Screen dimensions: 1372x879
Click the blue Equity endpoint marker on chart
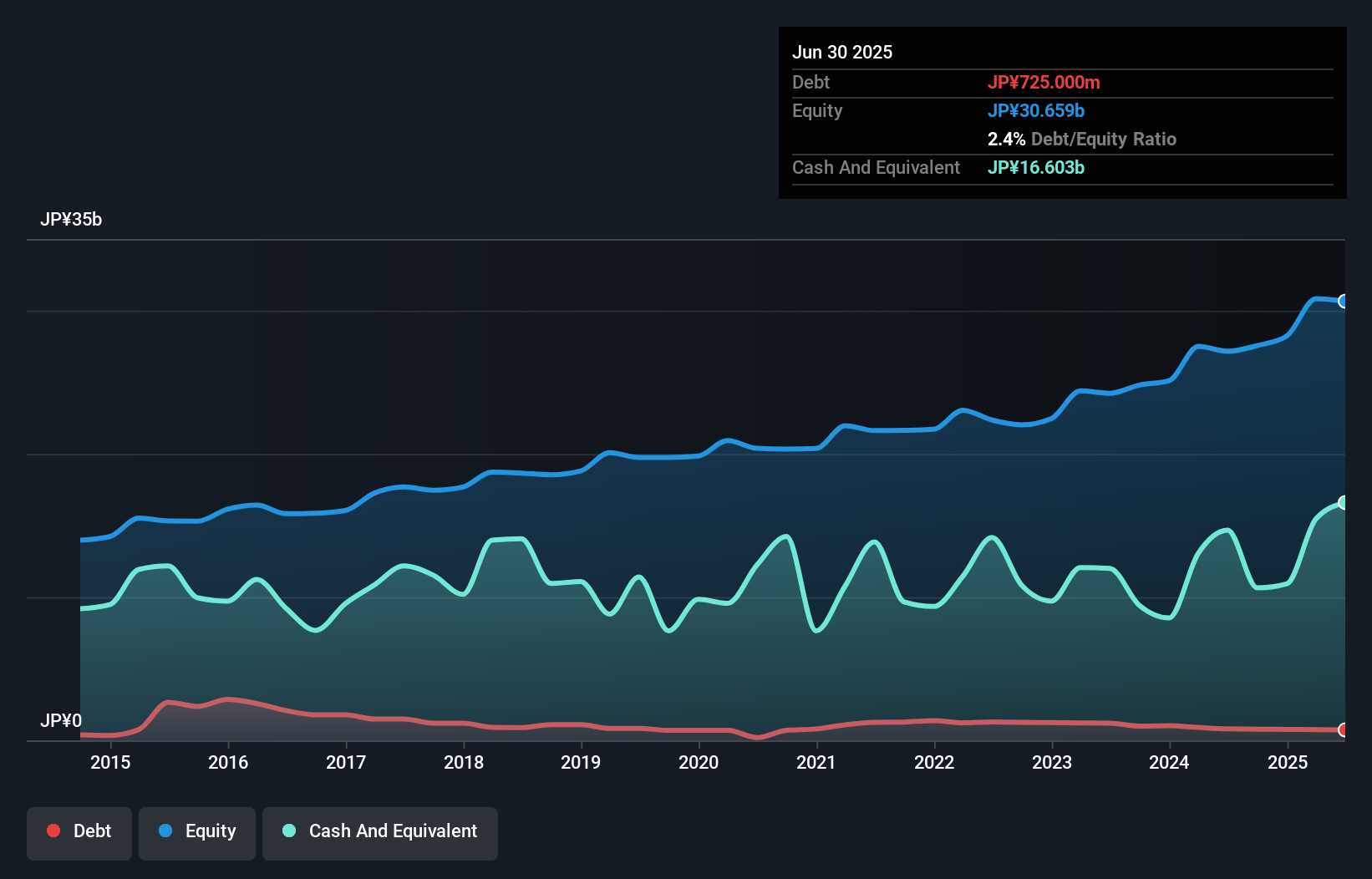click(1344, 301)
